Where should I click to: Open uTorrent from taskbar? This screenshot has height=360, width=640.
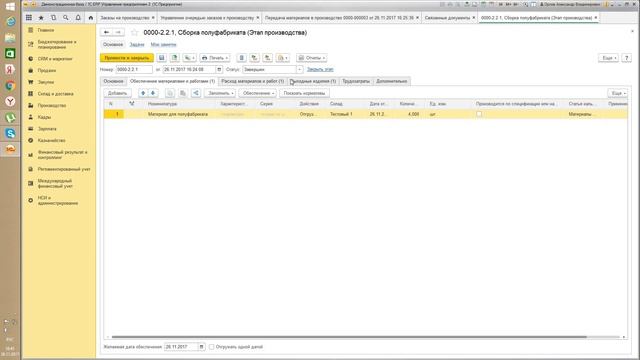click(10, 118)
